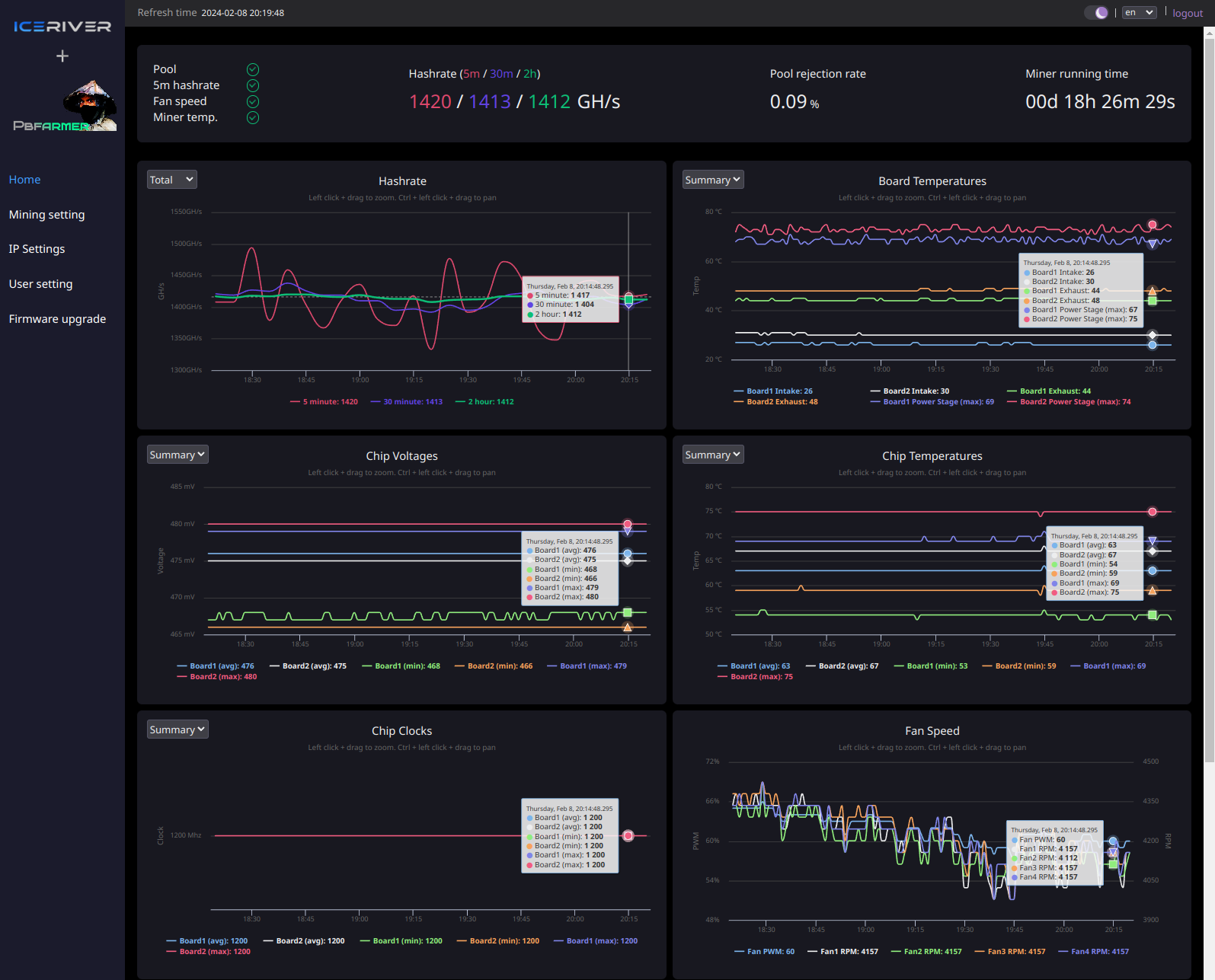This screenshot has width=1215, height=980.
Task: Click the 5m hashrate status check icon
Action: pyautogui.click(x=253, y=85)
